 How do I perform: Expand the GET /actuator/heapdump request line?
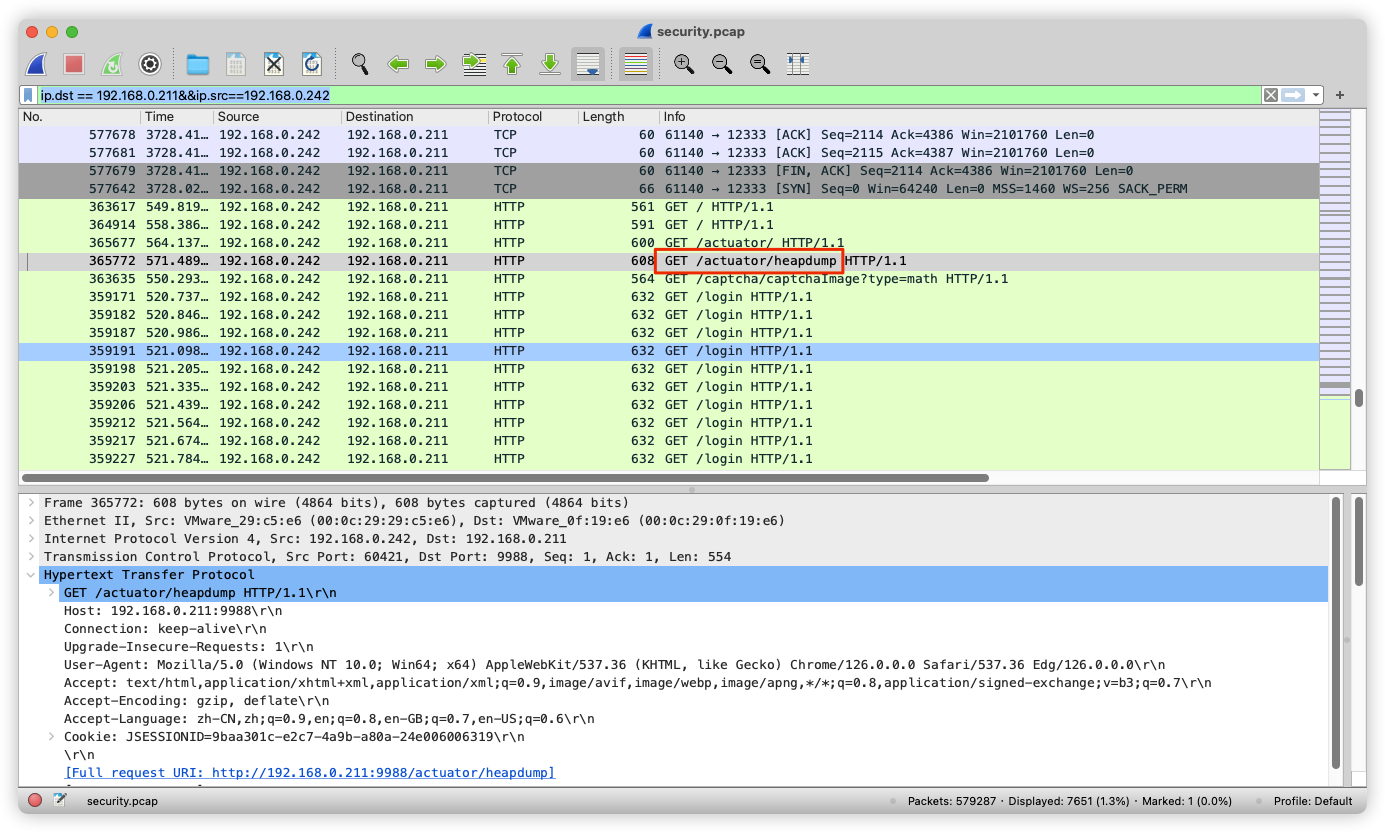coord(52,593)
